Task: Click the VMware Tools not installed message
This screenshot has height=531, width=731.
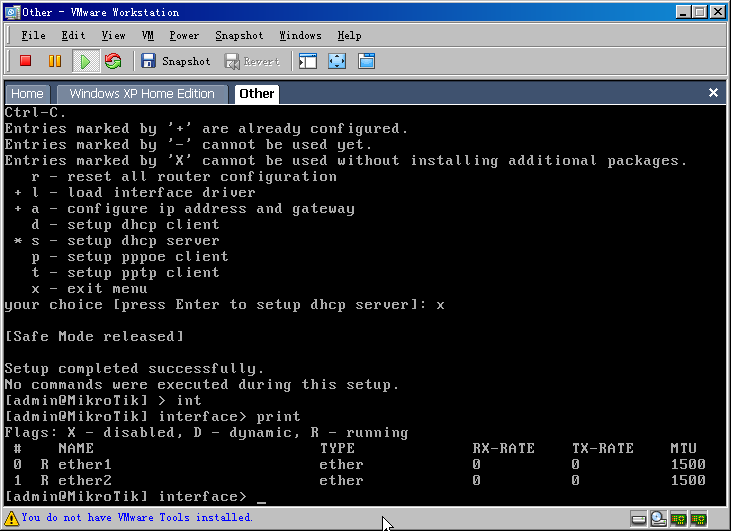Action: click(x=137, y=517)
